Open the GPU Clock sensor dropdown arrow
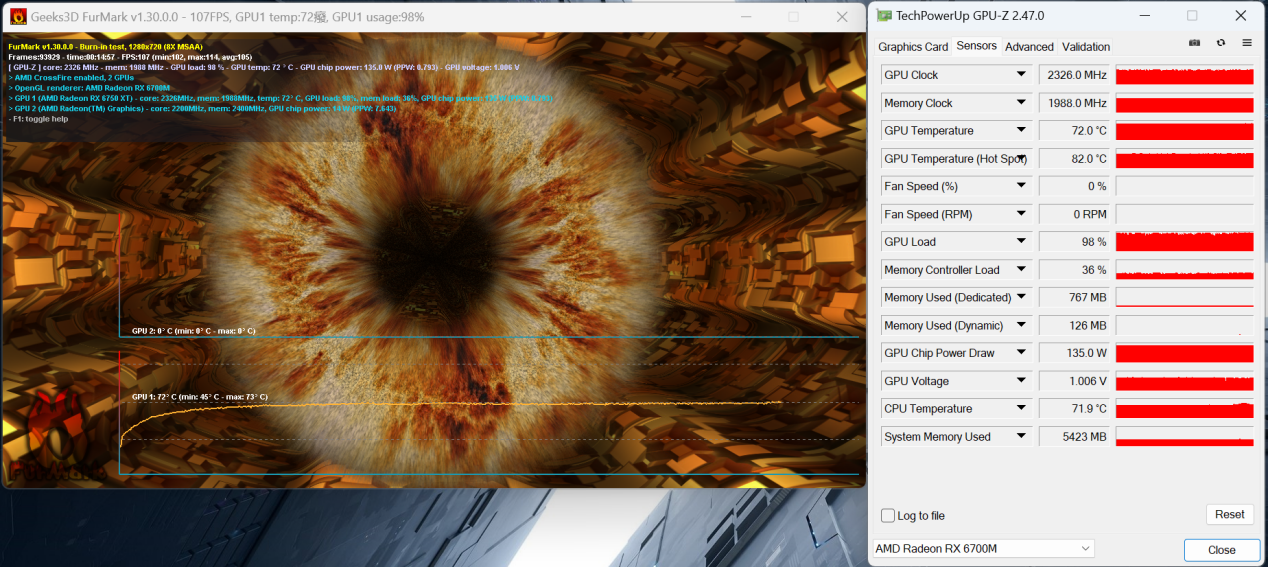1268x567 pixels. point(1021,75)
